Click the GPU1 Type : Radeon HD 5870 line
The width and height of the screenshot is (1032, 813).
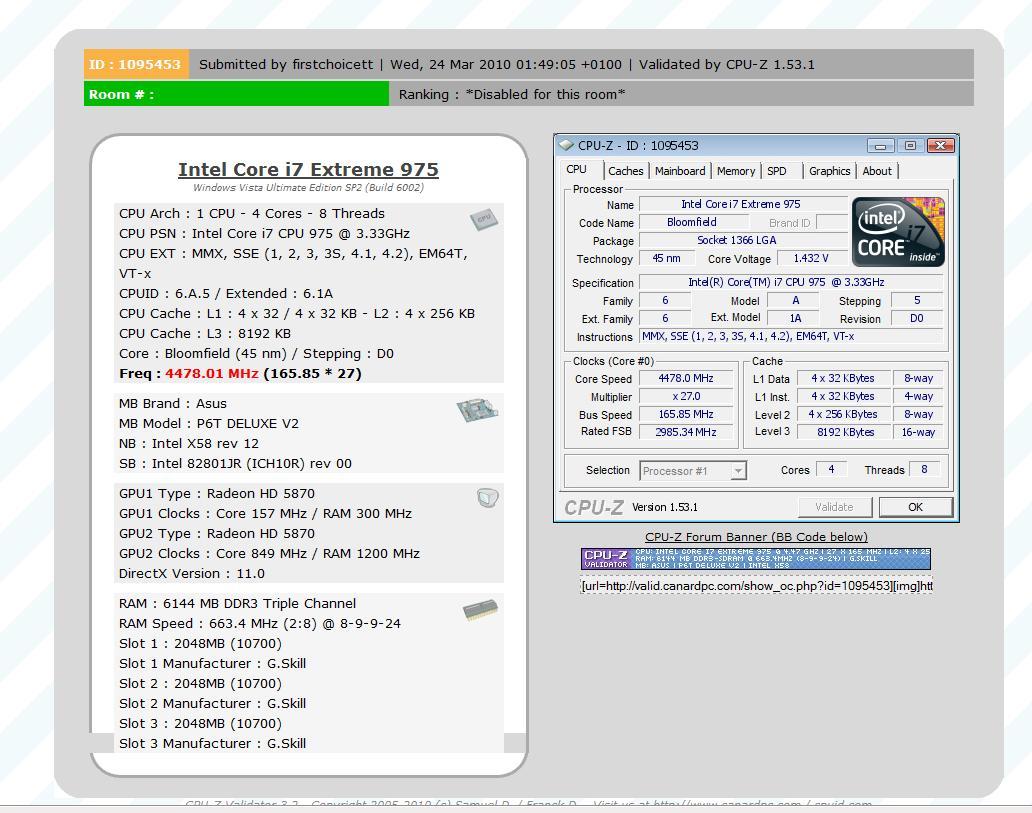point(217,493)
